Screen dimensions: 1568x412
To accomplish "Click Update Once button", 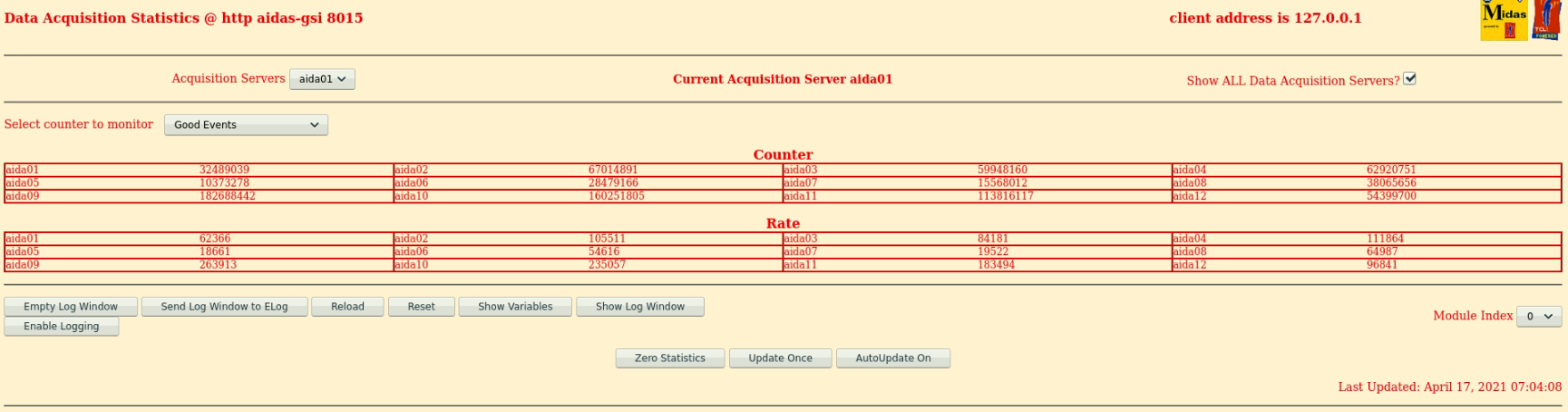I will (781, 358).
